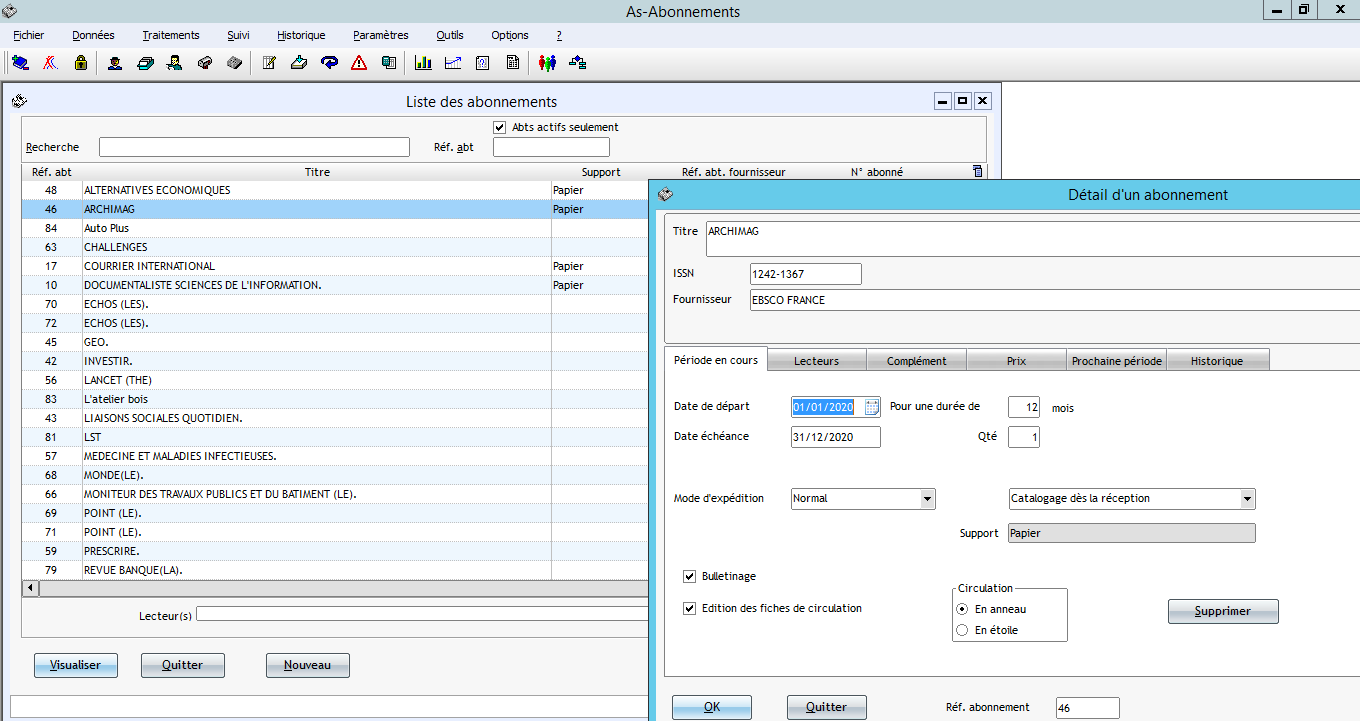This screenshot has width=1360, height=721.
Task: Click the person with hat toolbar icon
Action: pos(115,63)
